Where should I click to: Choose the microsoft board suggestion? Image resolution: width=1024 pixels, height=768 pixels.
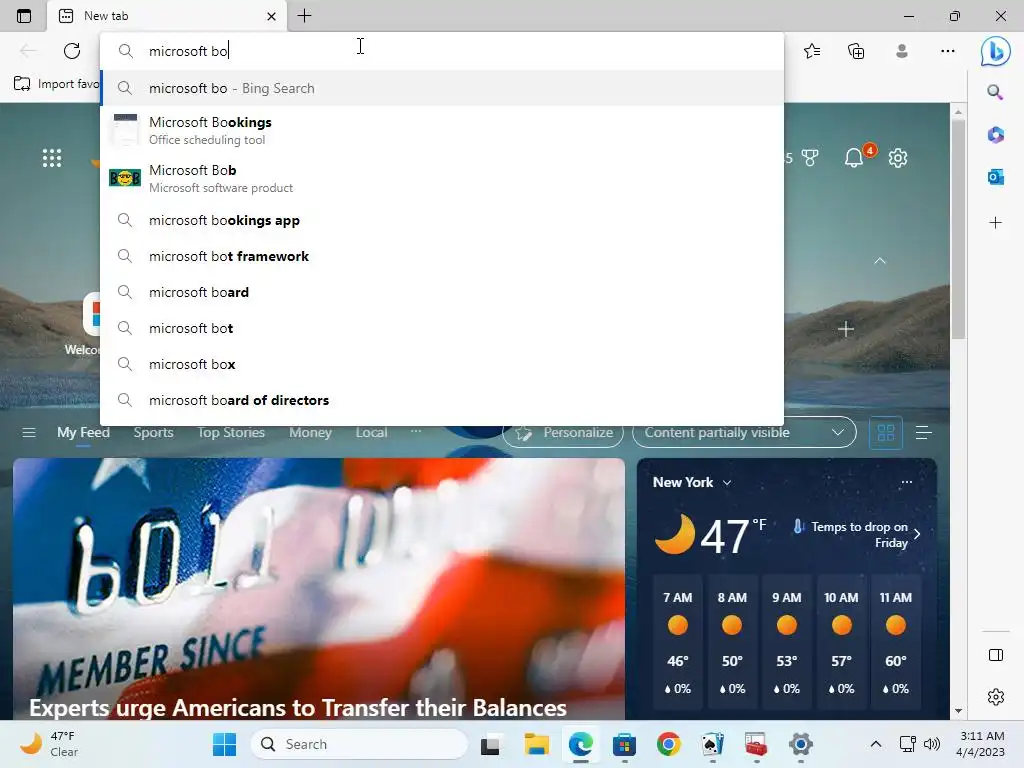[442, 292]
